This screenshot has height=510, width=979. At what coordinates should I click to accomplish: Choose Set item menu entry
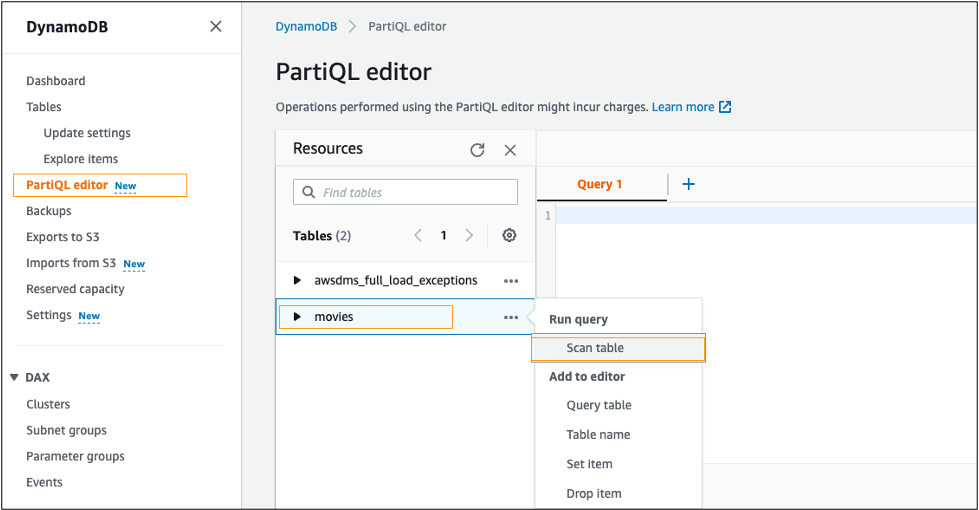click(x=589, y=464)
